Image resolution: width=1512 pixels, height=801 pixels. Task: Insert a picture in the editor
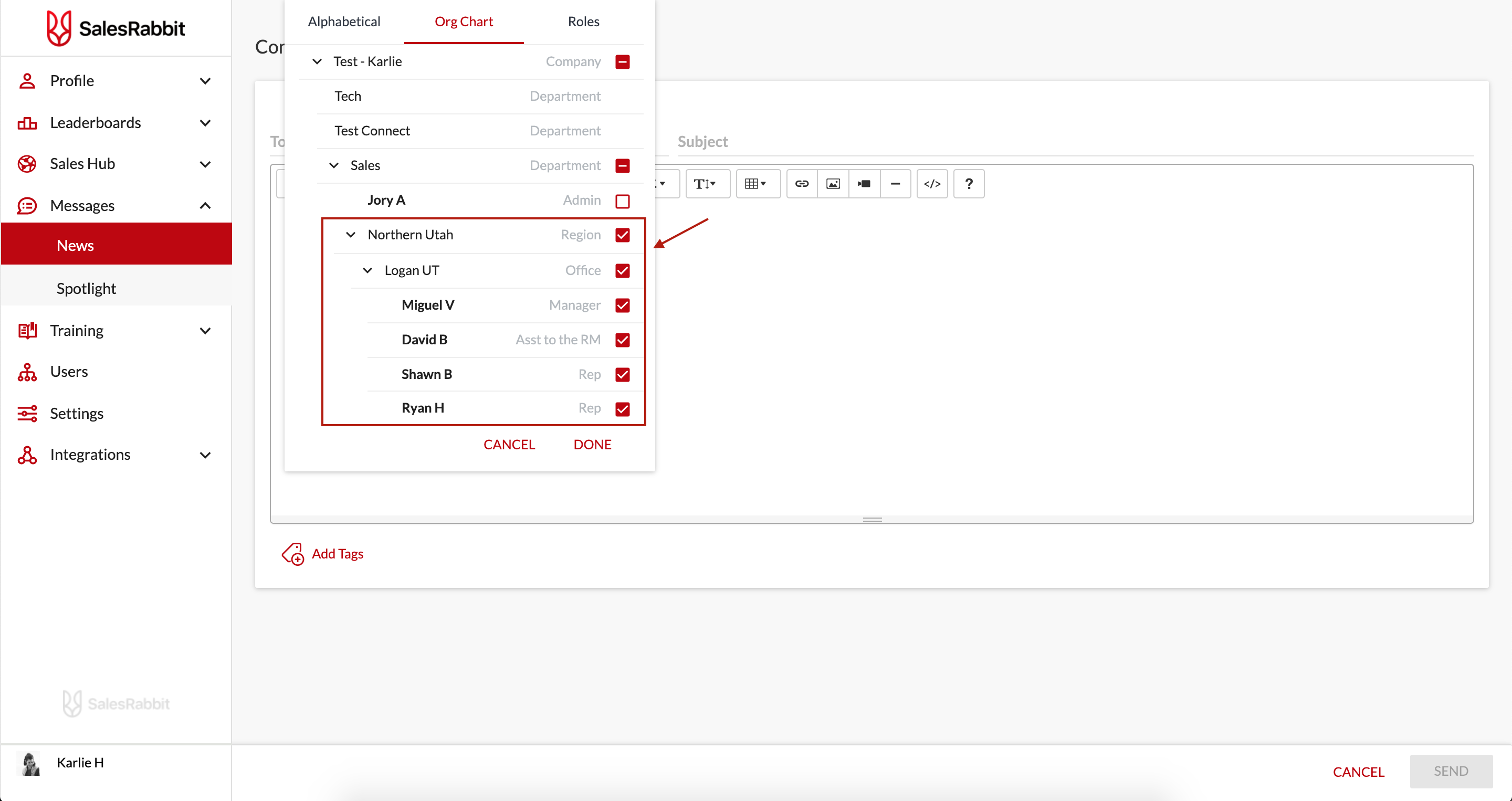[833, 184]
